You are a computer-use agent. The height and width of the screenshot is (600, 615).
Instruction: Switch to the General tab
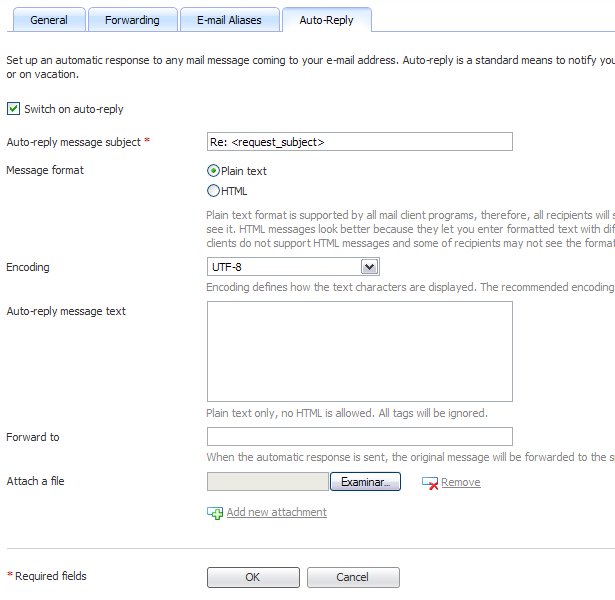click(x=48, y=20)
